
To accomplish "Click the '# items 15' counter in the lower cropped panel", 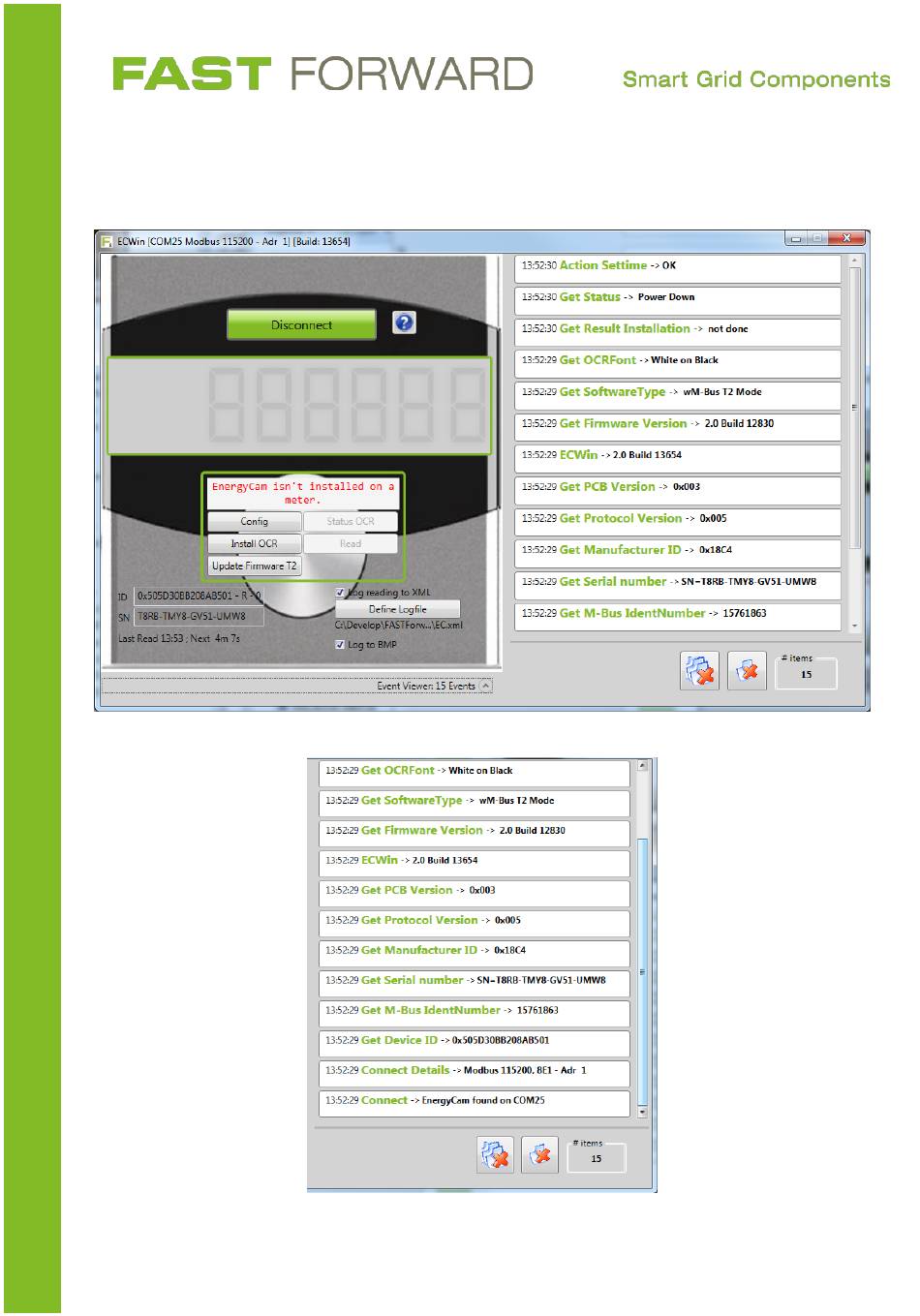I will coord(596,1154).
